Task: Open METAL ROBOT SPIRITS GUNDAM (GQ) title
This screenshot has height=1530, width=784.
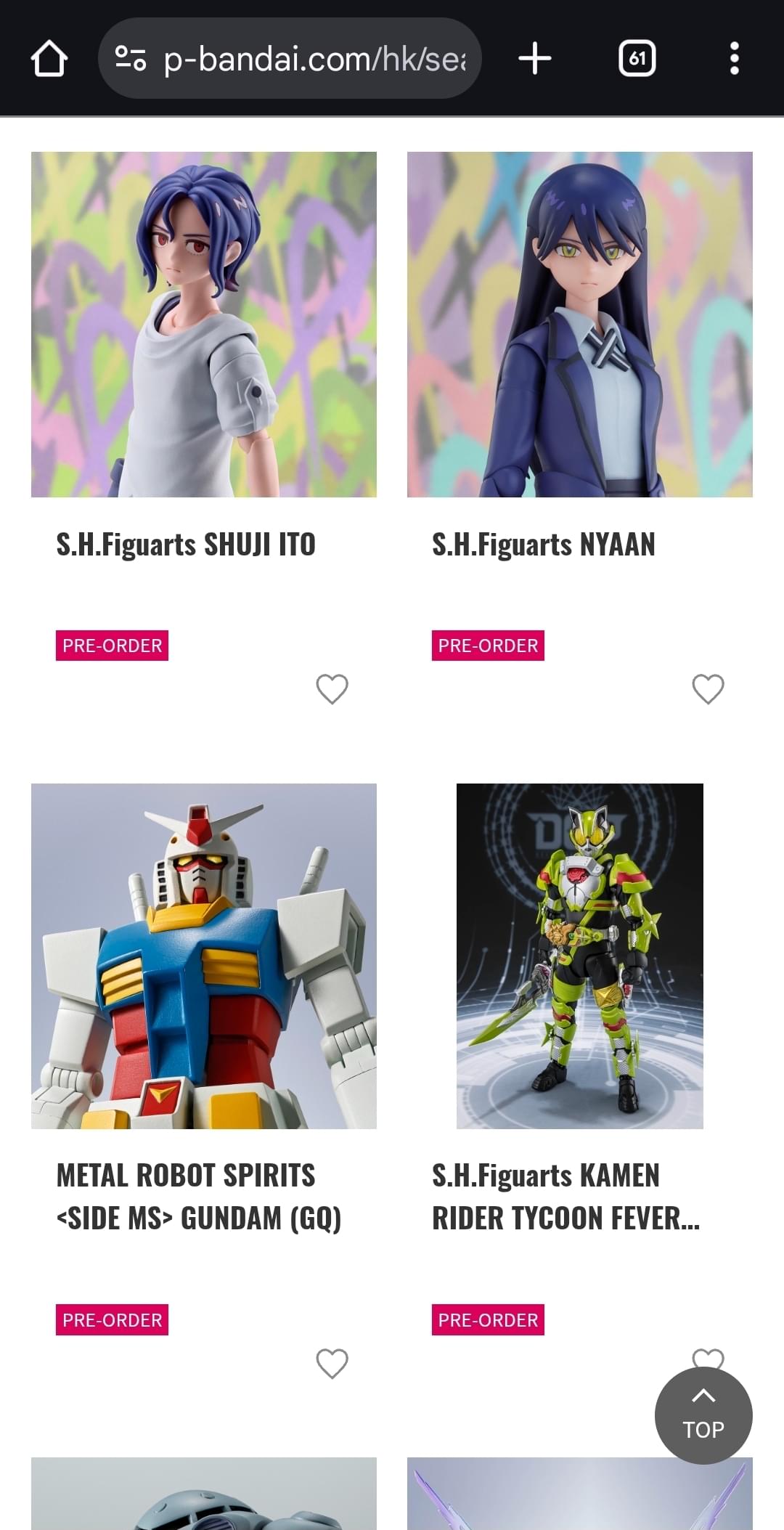Action: 199,1197
